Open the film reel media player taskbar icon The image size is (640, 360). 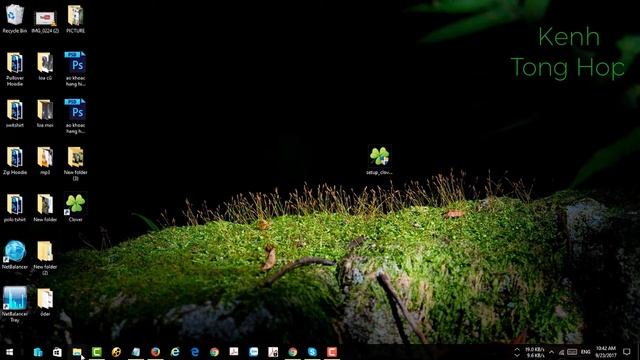(x=116, y=352)
